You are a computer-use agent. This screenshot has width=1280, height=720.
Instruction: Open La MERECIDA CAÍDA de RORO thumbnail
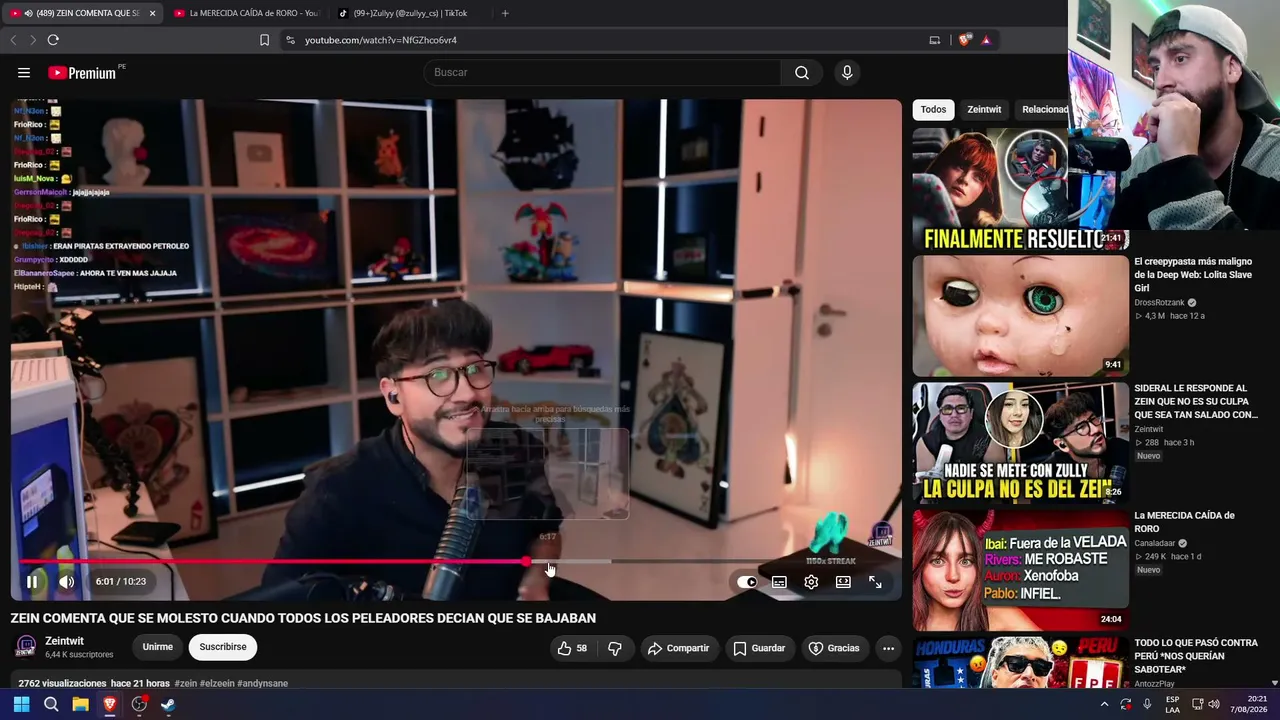click(x=1020, y=570)
